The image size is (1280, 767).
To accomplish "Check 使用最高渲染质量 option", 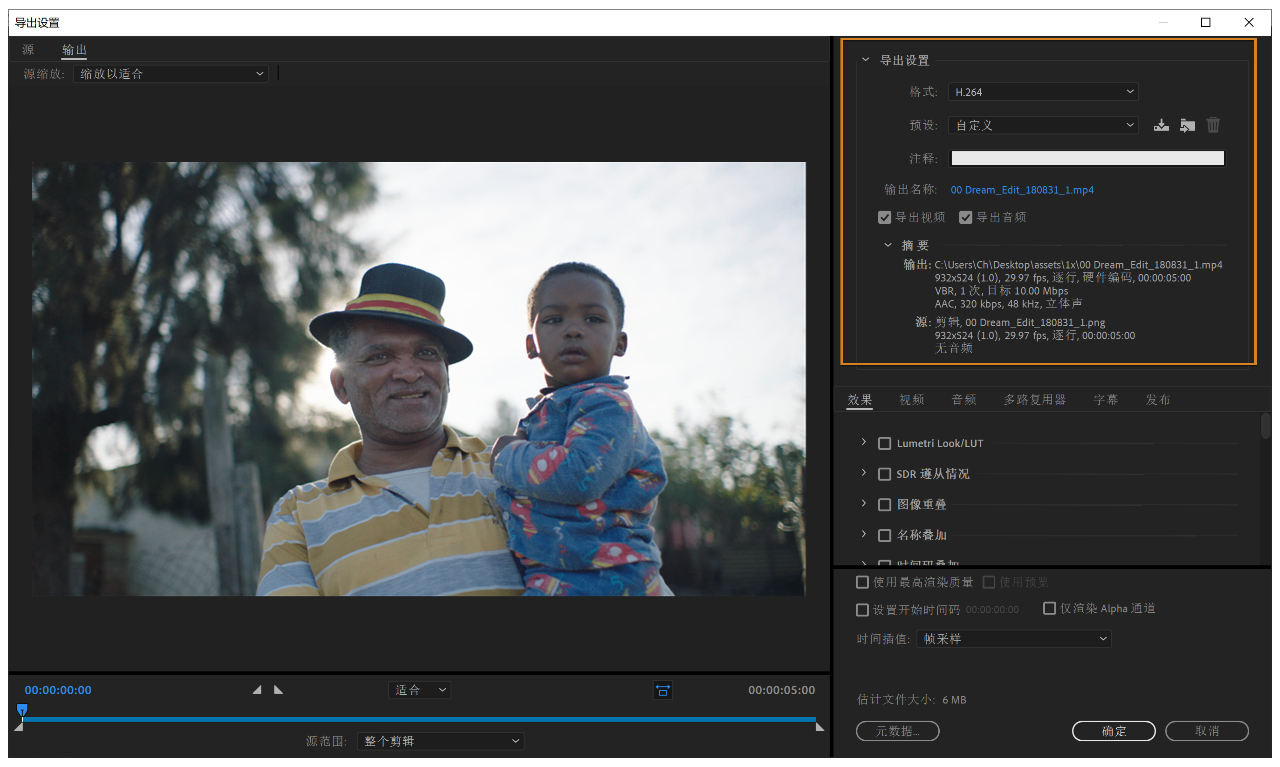I will click(x=863, y=582).
